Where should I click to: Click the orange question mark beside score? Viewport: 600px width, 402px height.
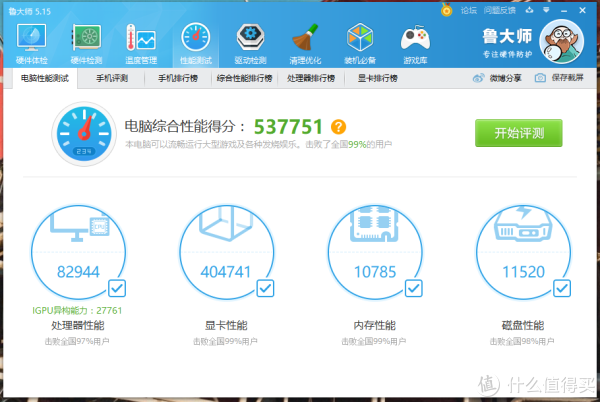click(338, 127)
